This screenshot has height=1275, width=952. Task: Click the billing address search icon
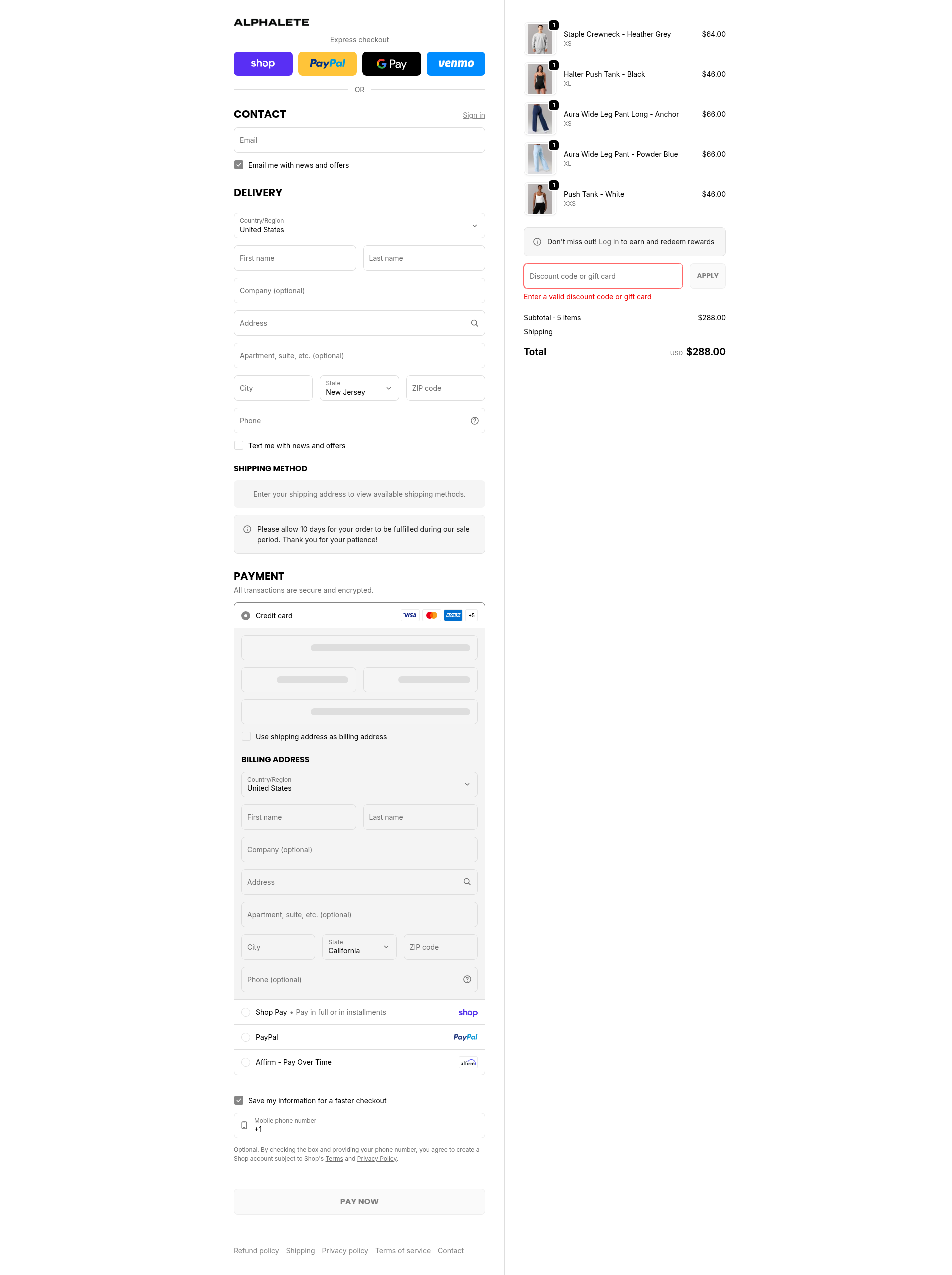[467, 882]
